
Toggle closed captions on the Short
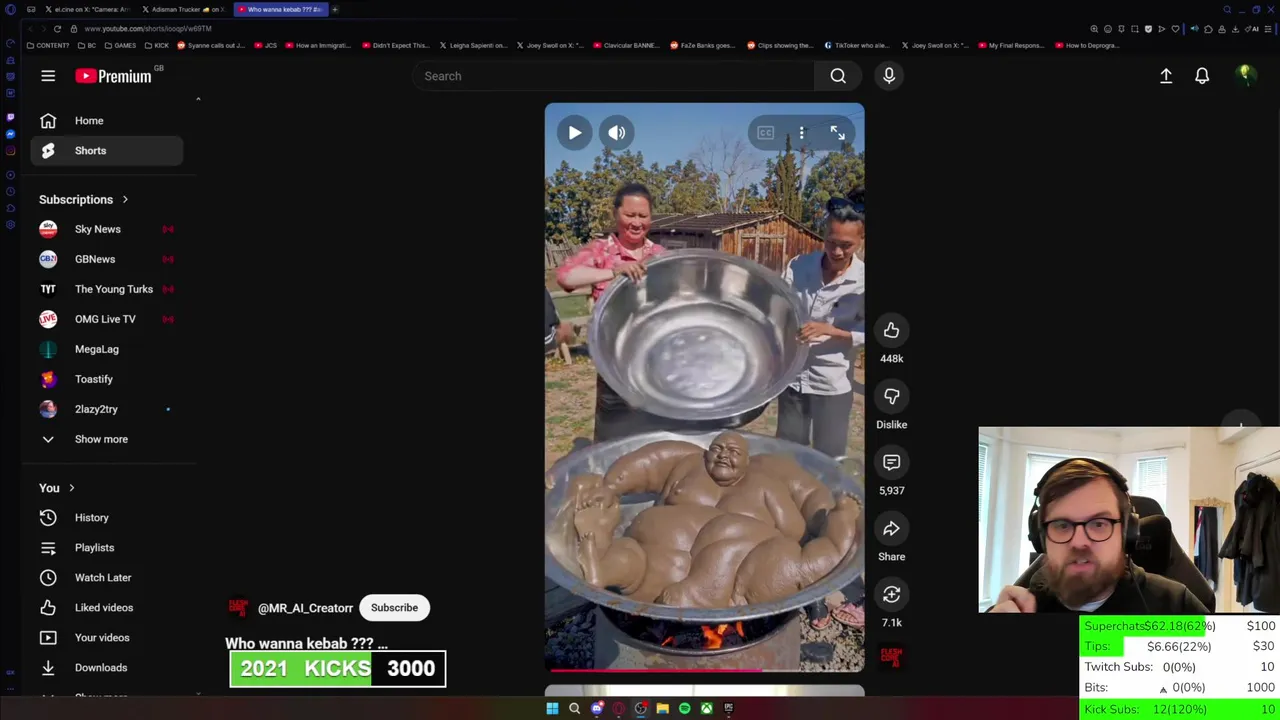click(765, 132)
